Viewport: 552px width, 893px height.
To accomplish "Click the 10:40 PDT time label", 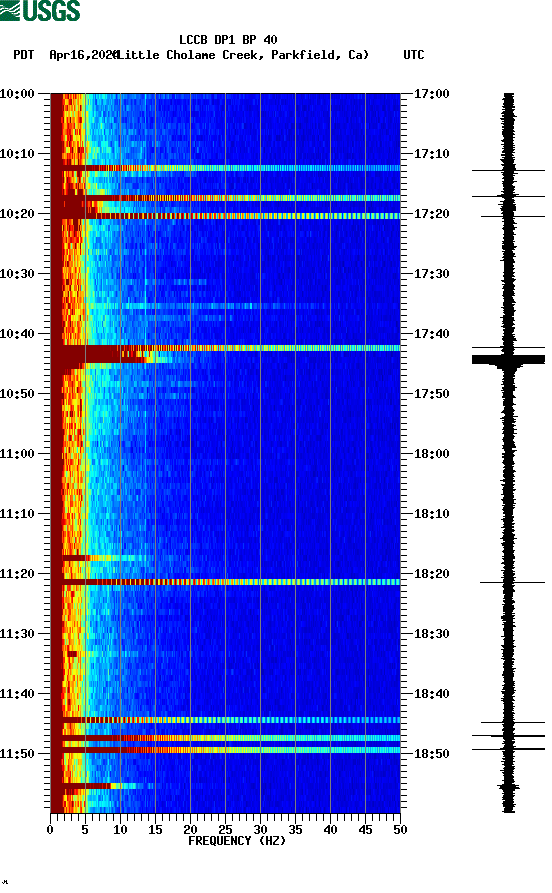I will click(x=17, y=334).
